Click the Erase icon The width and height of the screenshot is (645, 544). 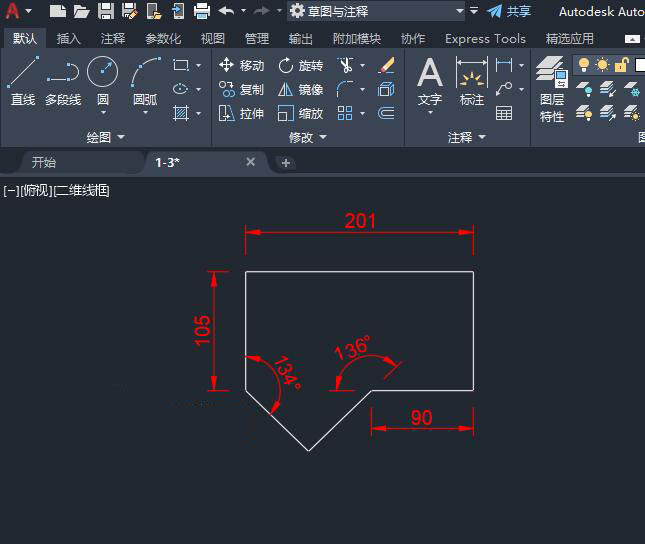click(x=386, y=65)
